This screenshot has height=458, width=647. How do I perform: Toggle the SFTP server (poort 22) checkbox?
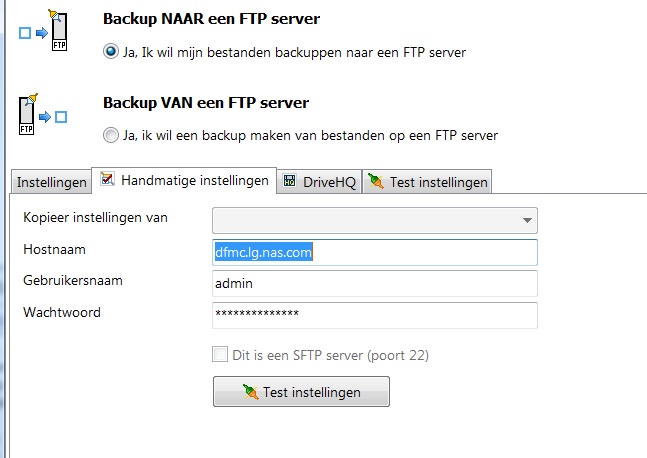220,355
